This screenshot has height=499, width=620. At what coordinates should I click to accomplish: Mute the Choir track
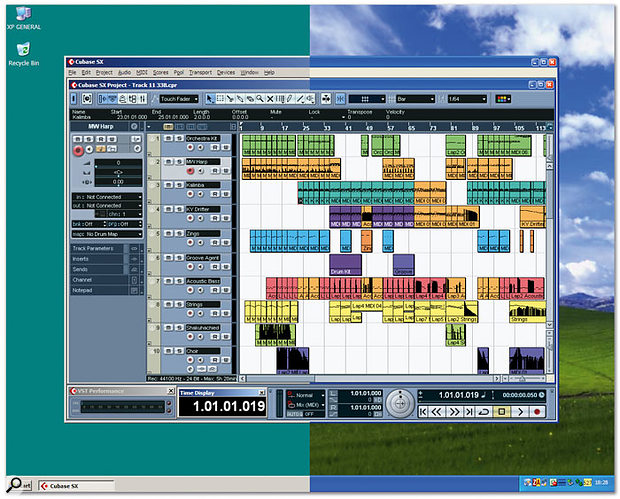click(168, 351)
